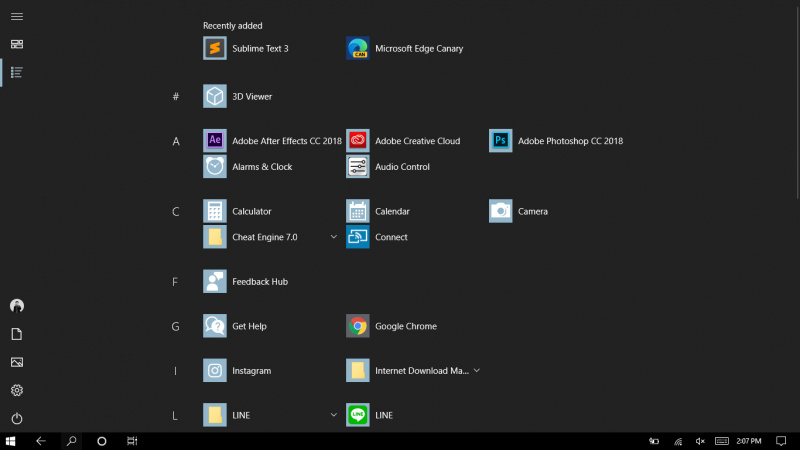Open Feedback Hub icon

click(215, 281)
